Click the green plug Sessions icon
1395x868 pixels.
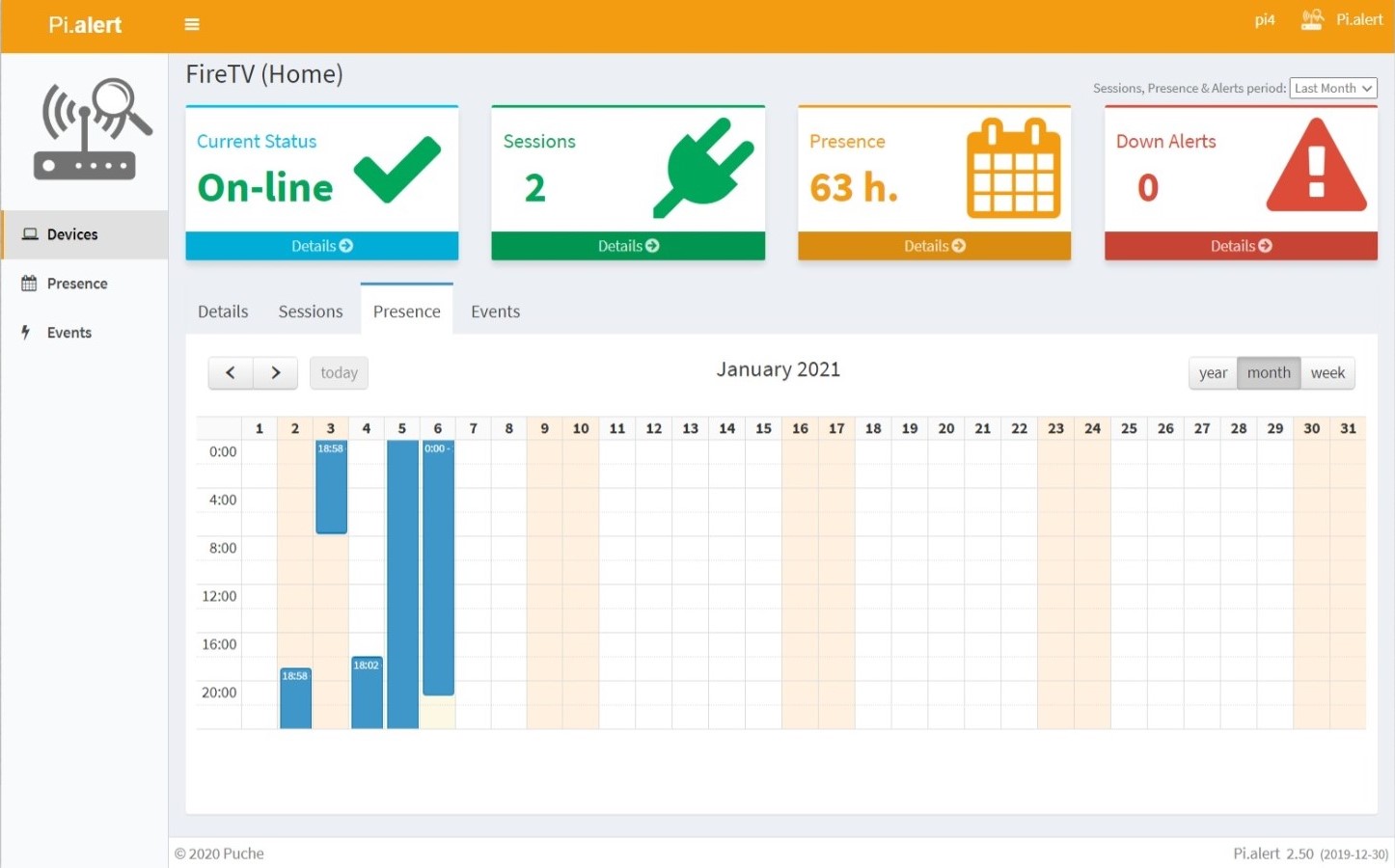click(x=704, y=166)
